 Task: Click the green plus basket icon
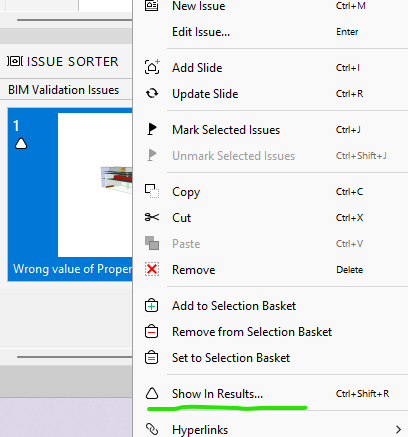click(152, 305)
